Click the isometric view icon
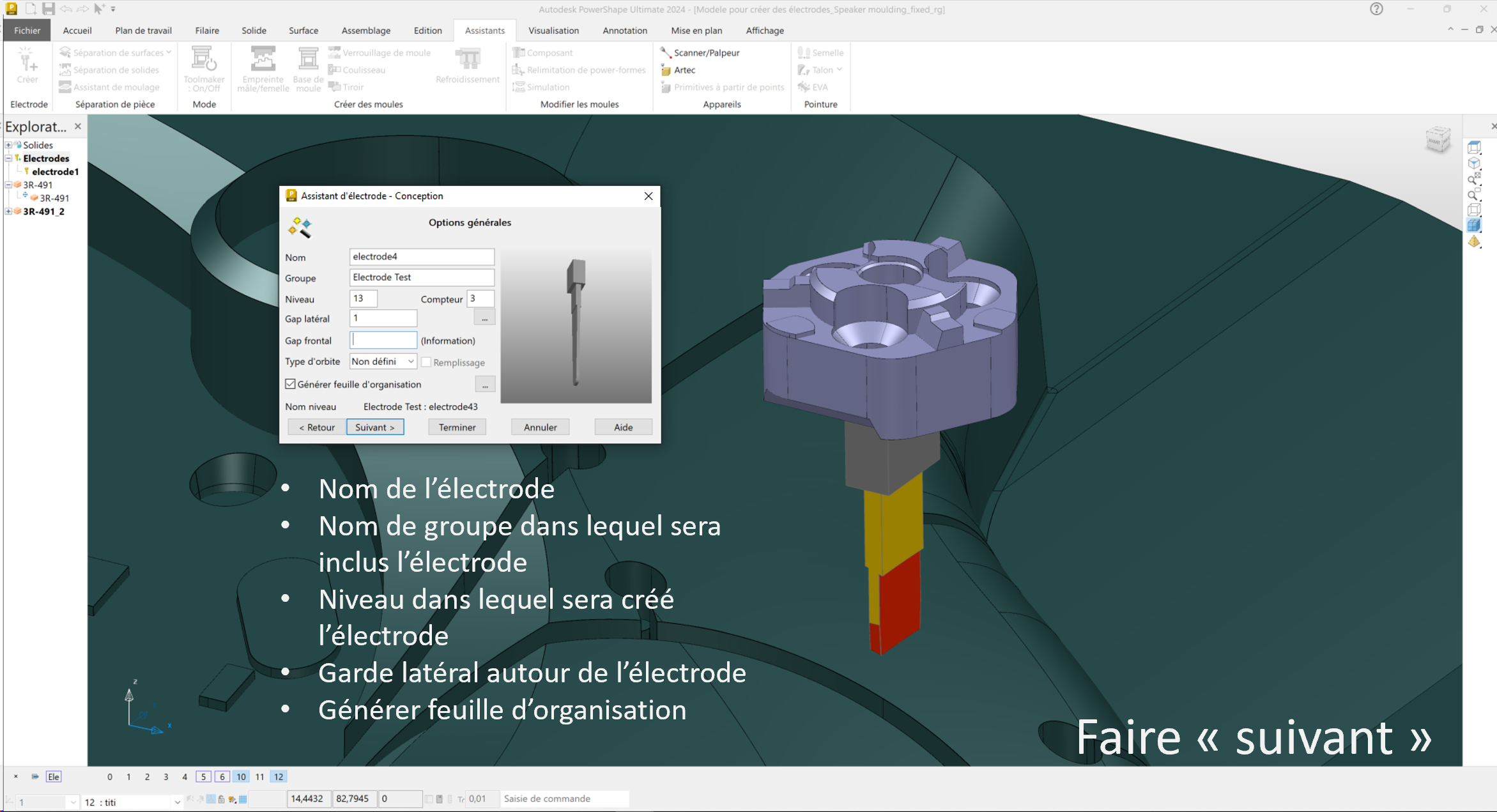 [1474, 164]
